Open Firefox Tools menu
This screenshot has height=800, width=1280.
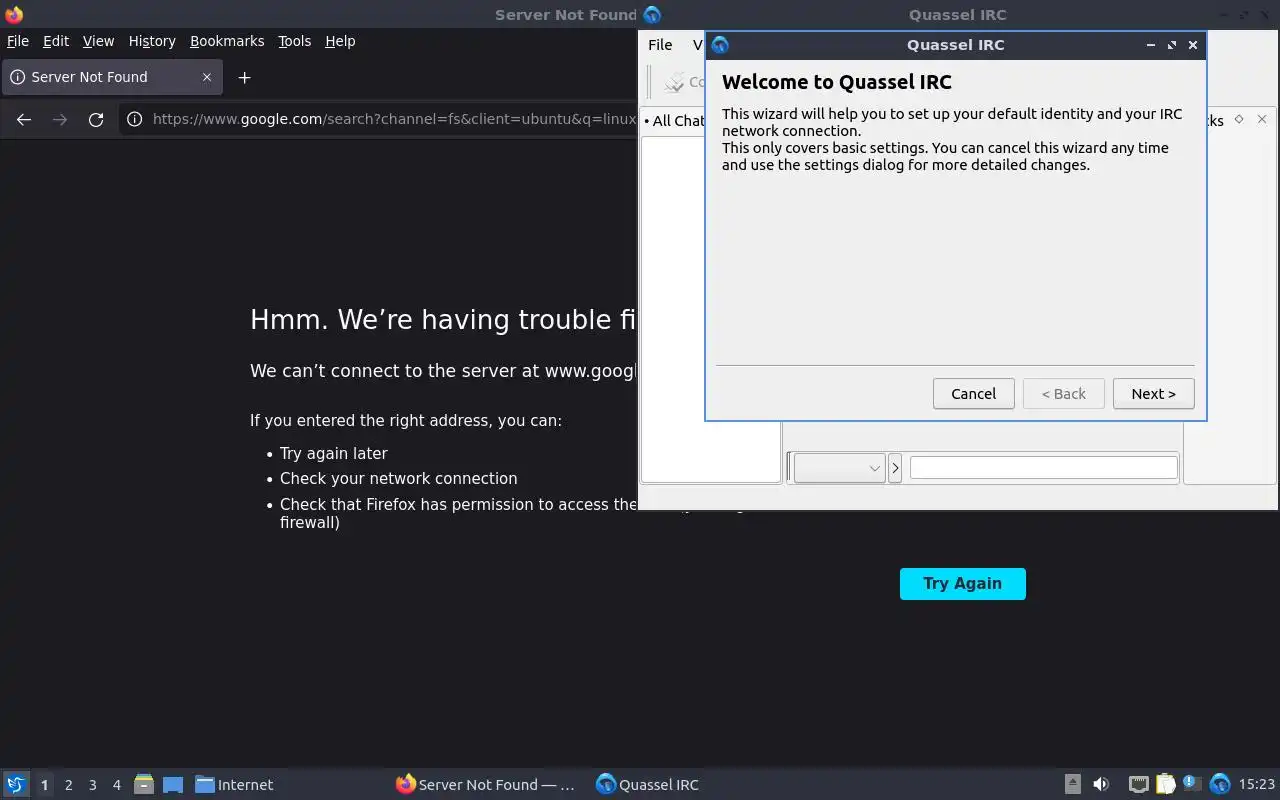pyautogui.click(x=294, y=41)
